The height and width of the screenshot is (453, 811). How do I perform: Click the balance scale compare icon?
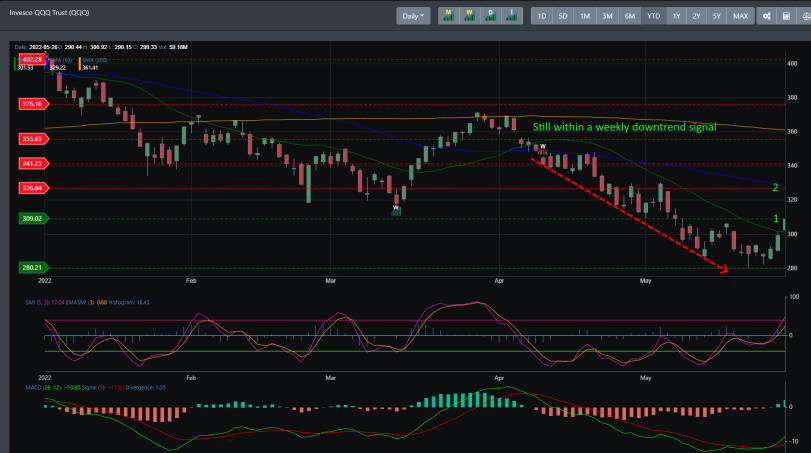click(805, 16)
